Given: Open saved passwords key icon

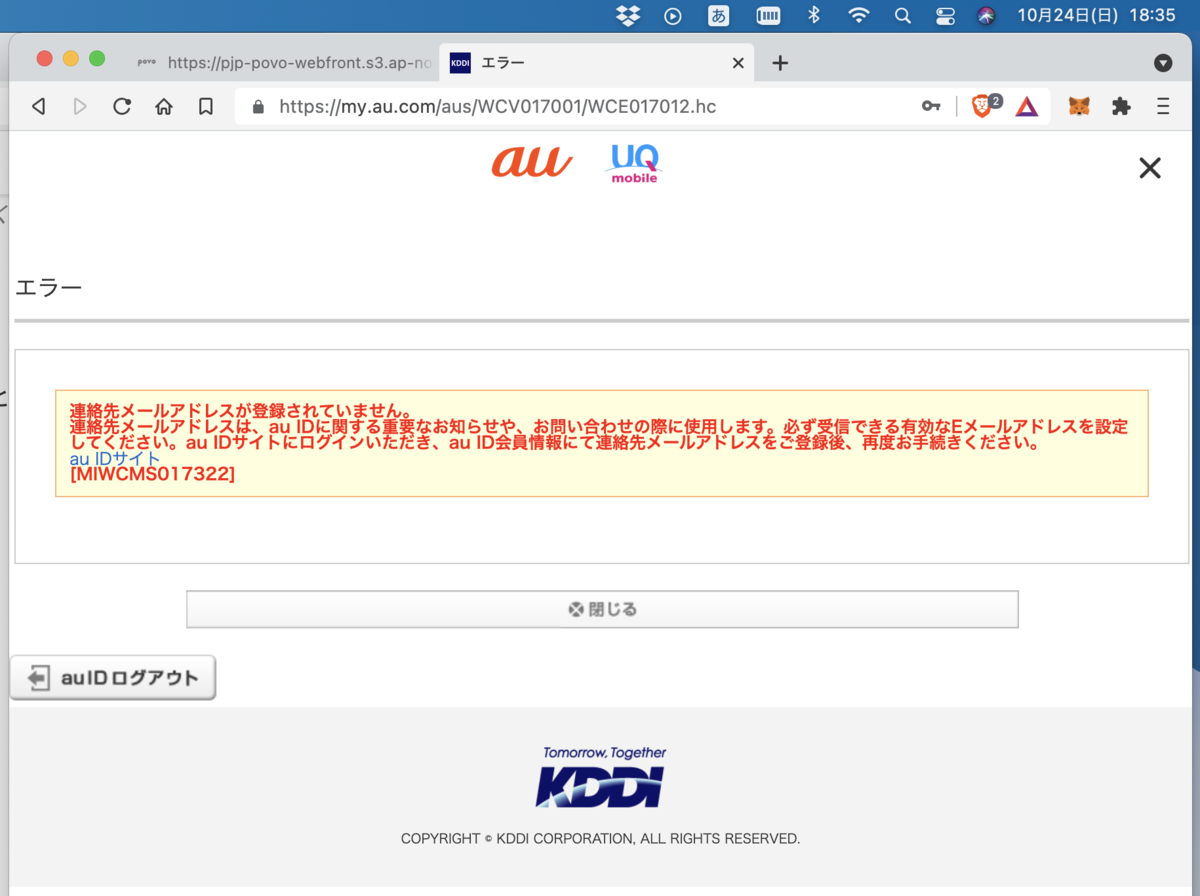Looking at the screenshot, I should point(931,106).
